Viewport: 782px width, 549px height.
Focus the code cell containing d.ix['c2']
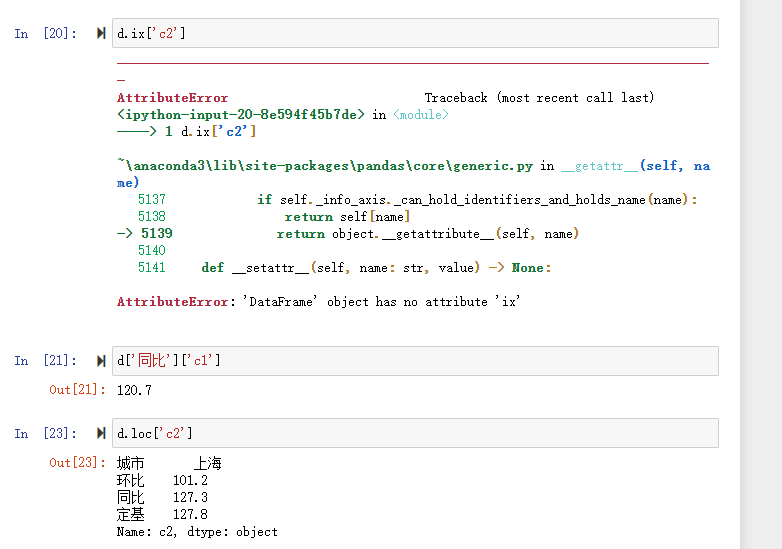pos(415,33)
